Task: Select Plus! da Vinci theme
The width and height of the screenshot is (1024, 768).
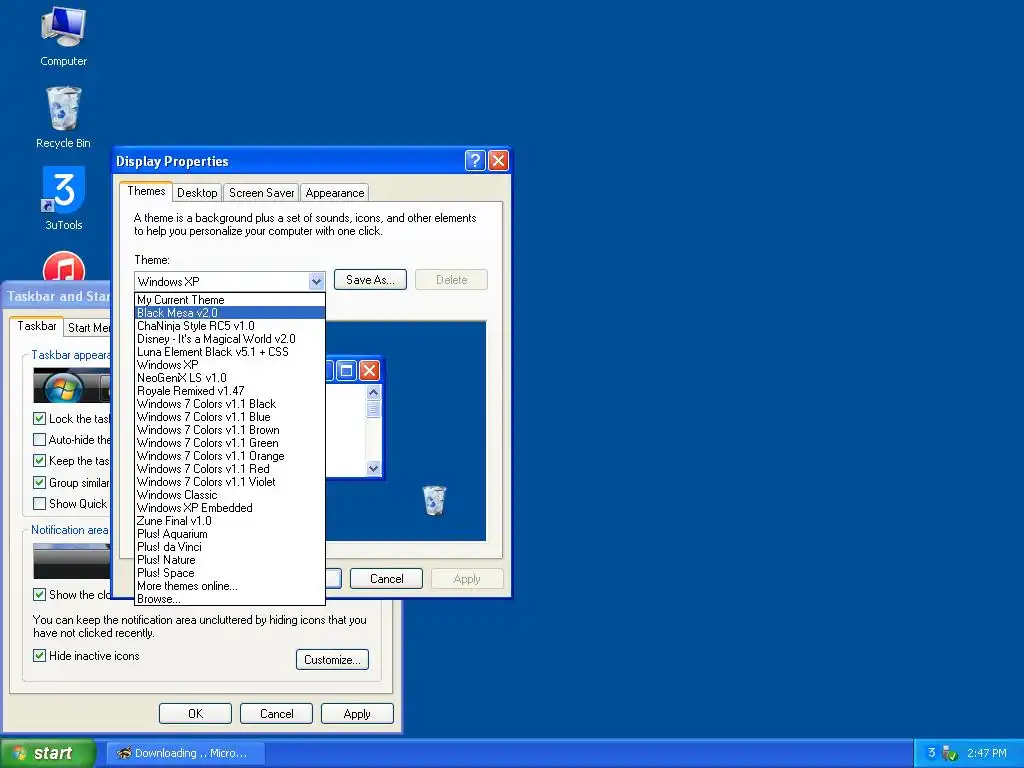Action: point(230,547)
